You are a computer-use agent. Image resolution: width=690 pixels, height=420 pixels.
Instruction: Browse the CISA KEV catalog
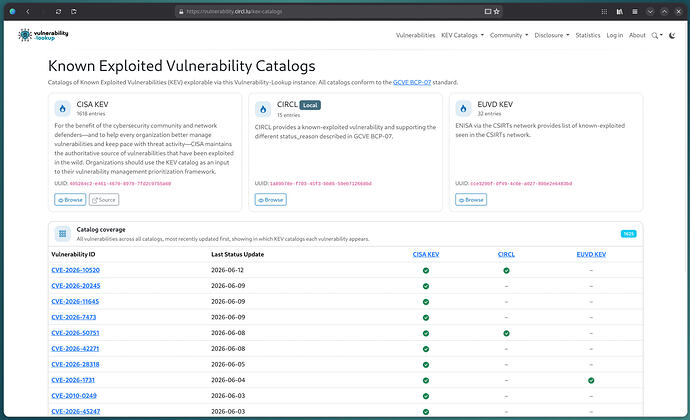pyautogui.click(x=70, y=200)
